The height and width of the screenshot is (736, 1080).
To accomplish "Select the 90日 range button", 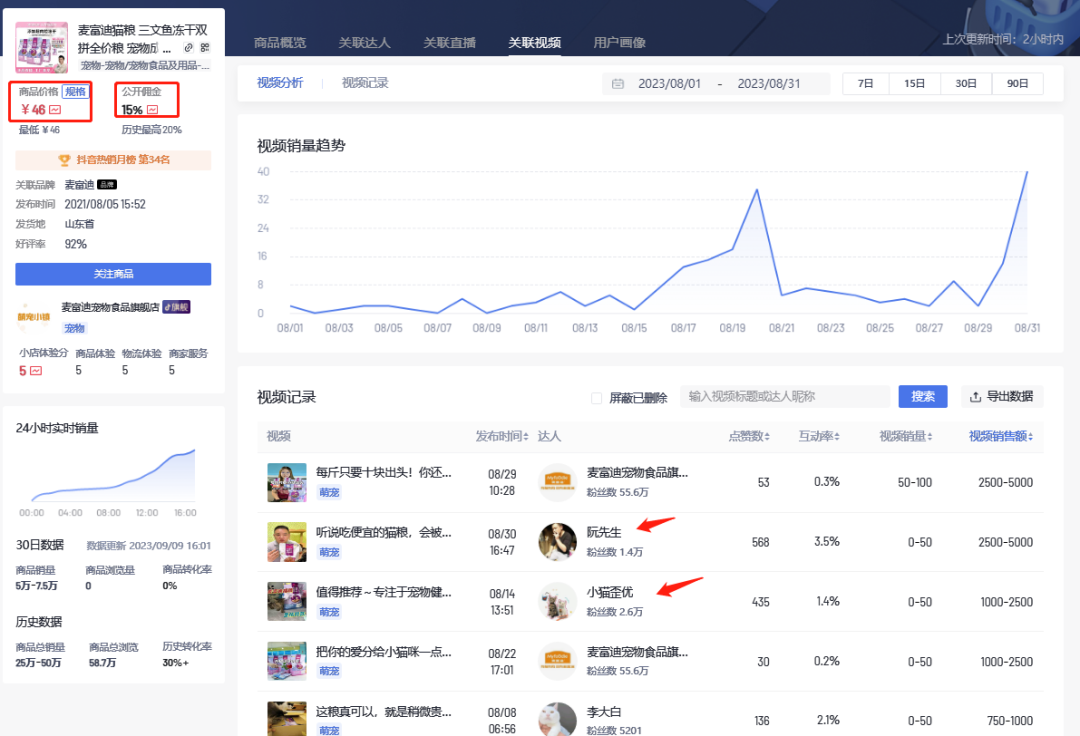I will click(x=1017, y=83).
